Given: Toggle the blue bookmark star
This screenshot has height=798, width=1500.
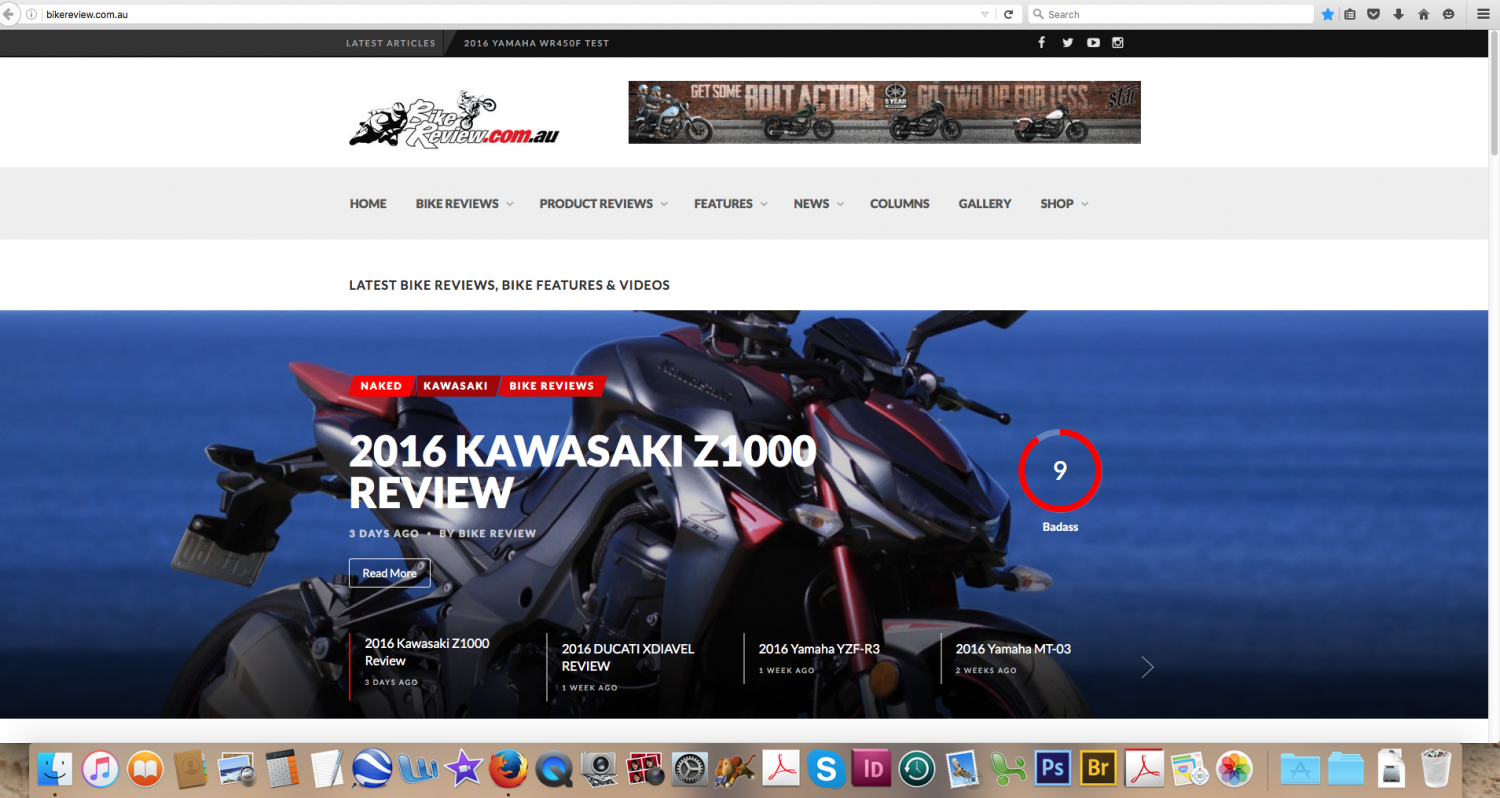Looking at the screenshot, I should click(1327, 14).
